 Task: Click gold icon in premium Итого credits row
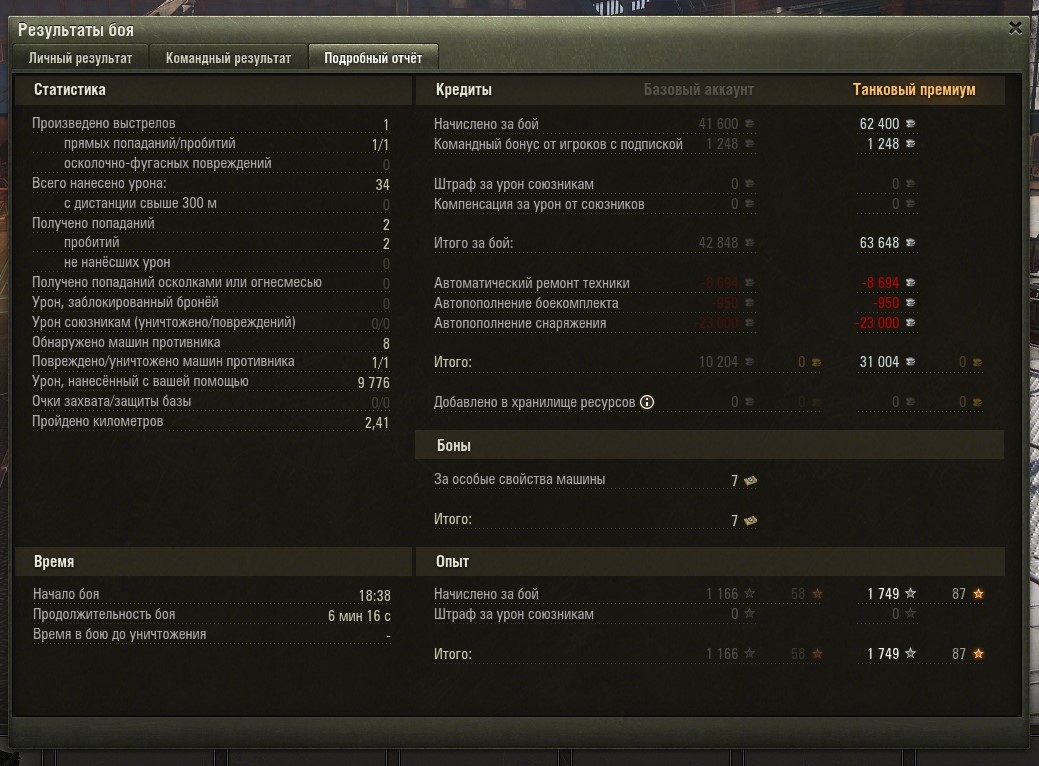pos(977,362)
